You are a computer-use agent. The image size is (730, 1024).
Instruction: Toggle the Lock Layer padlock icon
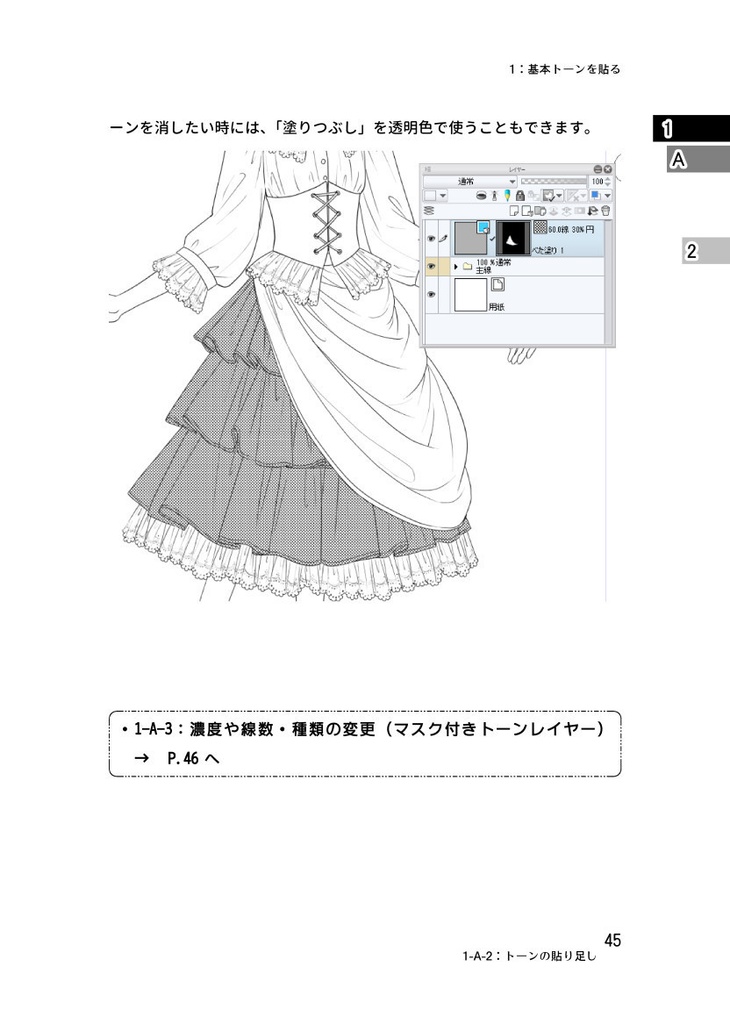click(520, 195)
